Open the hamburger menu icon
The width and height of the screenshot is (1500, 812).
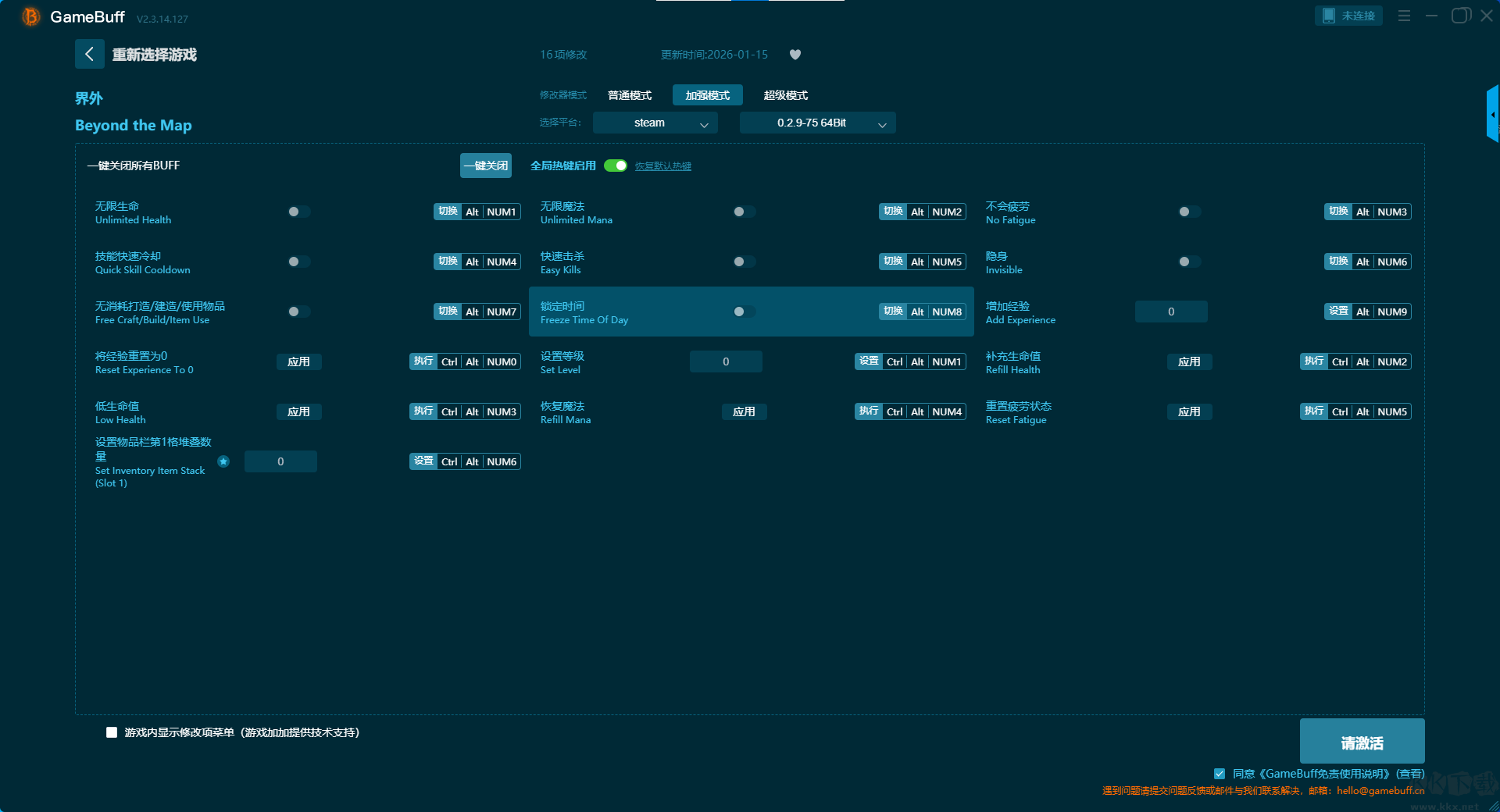[x=1404, y=16]
